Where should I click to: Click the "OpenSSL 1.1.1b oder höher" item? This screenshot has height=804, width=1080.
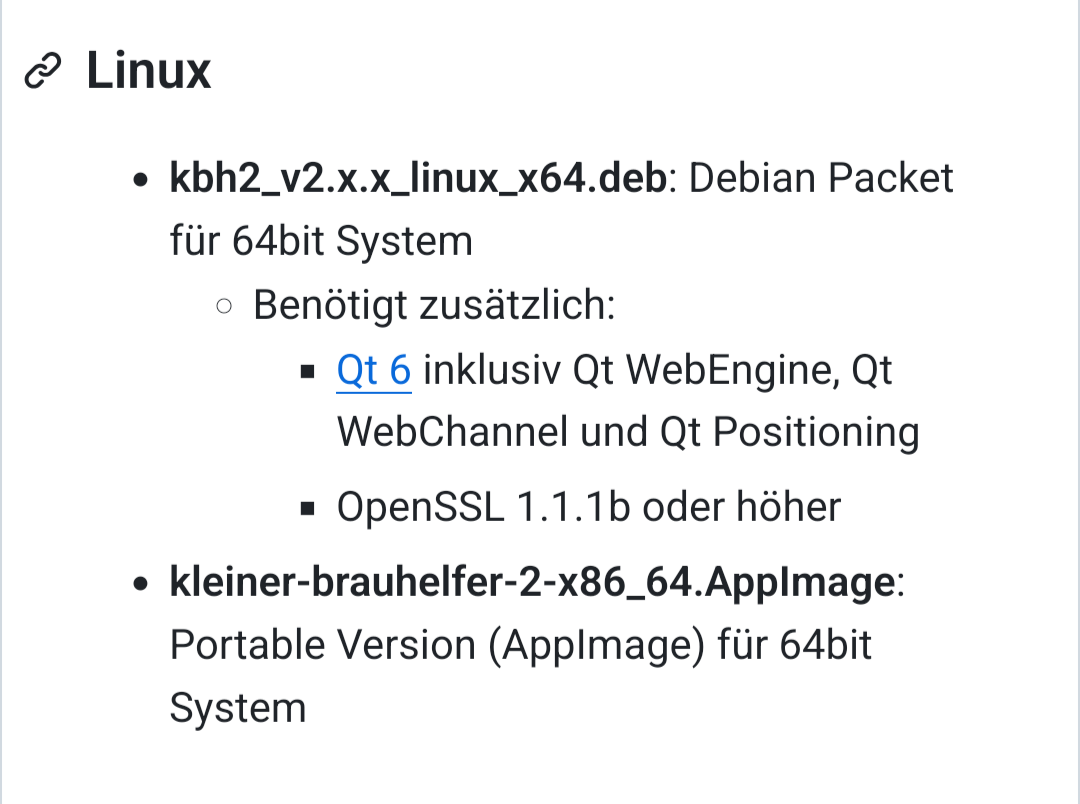(x=588, y=507)
